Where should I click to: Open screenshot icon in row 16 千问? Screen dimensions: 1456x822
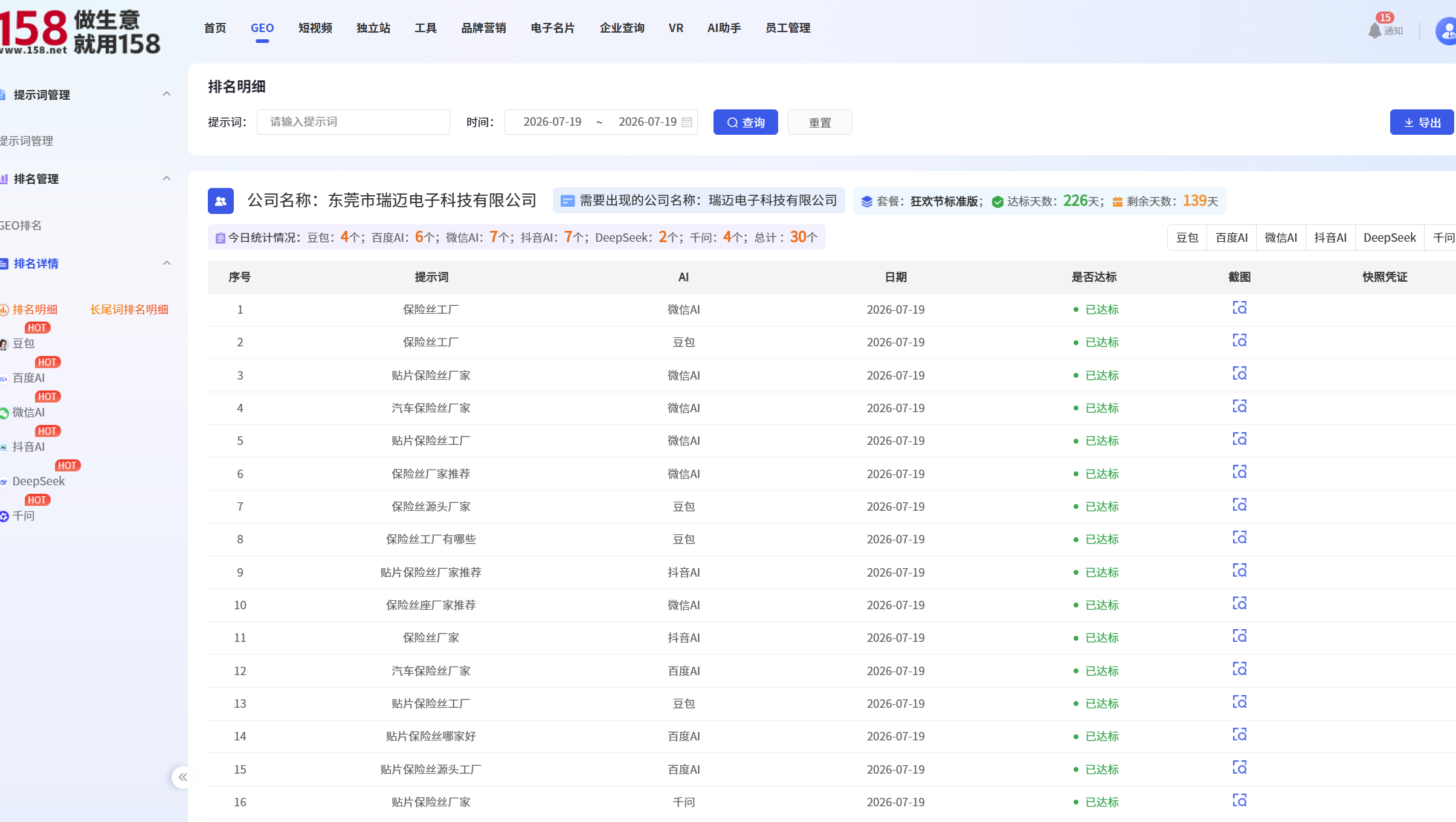[1239, 801]
